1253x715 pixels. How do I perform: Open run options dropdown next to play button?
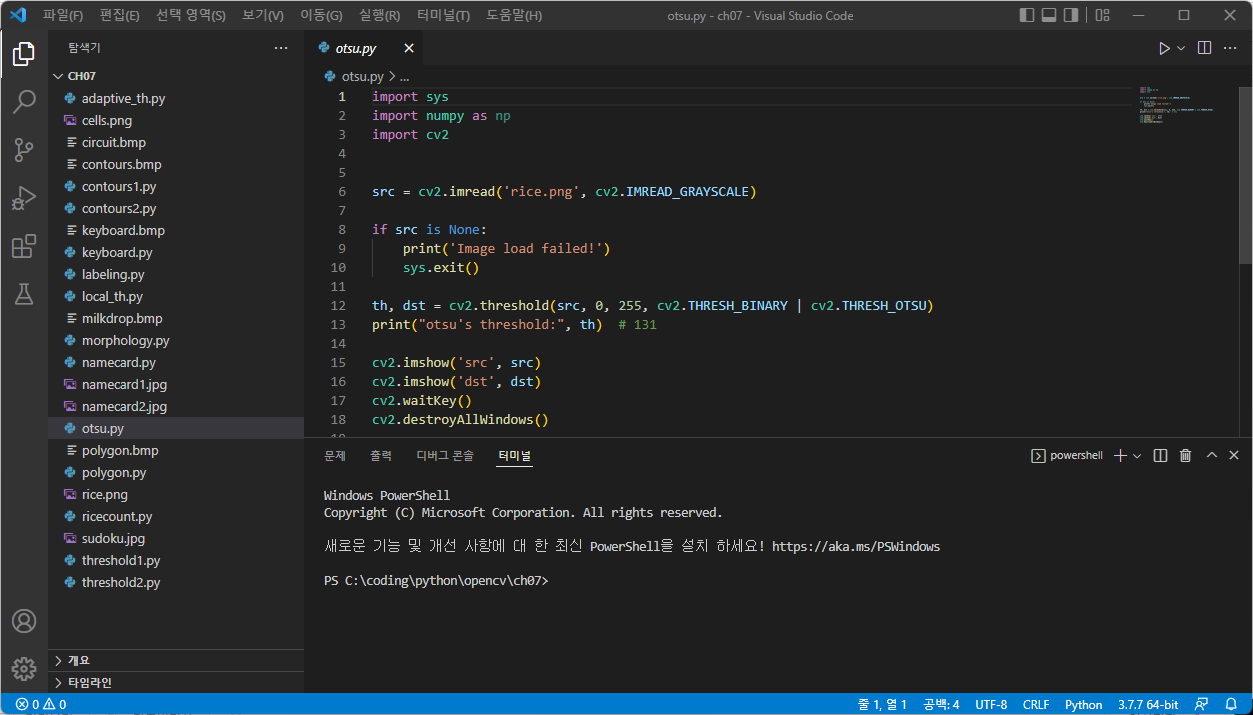[1181, 48]
